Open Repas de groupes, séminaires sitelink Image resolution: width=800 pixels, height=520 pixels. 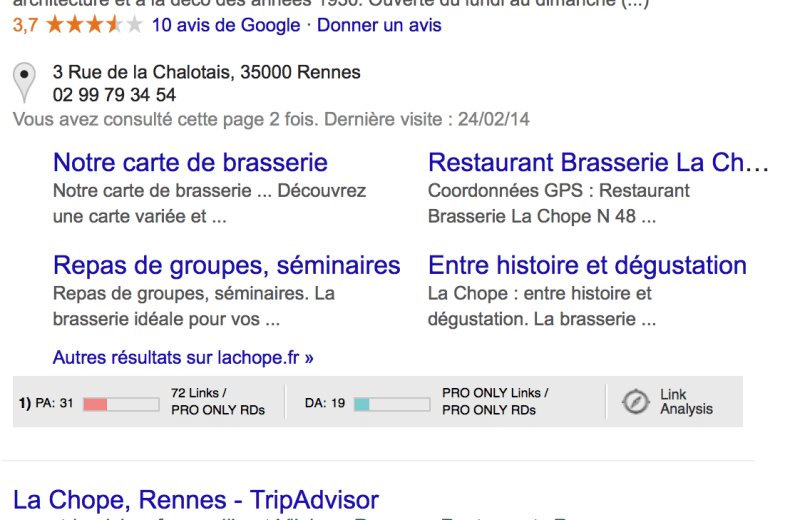227,265
